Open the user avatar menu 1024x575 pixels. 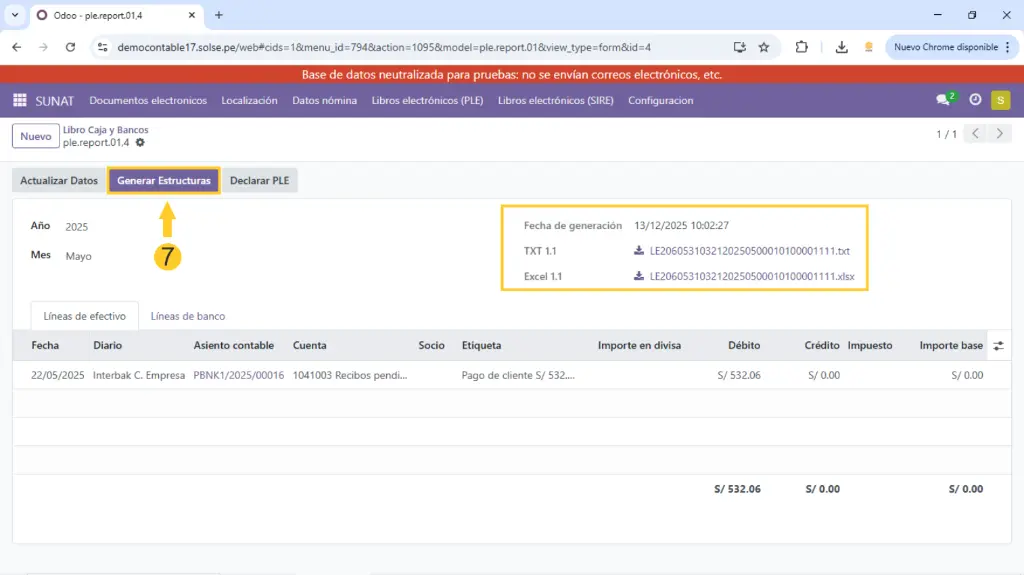point(1000,100)
